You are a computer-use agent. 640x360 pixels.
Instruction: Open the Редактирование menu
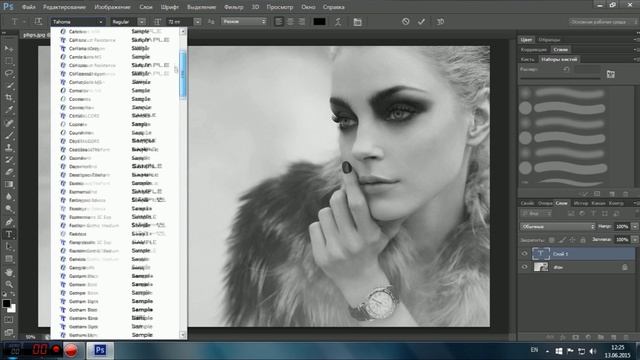click(x=64, y=7)
